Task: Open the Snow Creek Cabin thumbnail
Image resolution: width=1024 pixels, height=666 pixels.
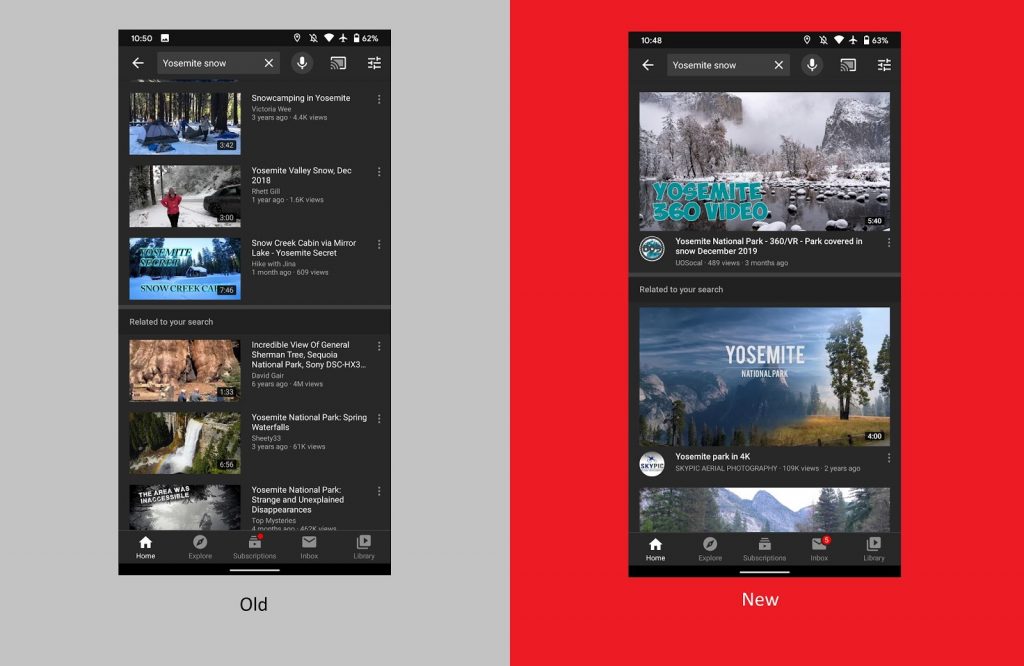Action: pyautogui.click(x=185, y=268)
